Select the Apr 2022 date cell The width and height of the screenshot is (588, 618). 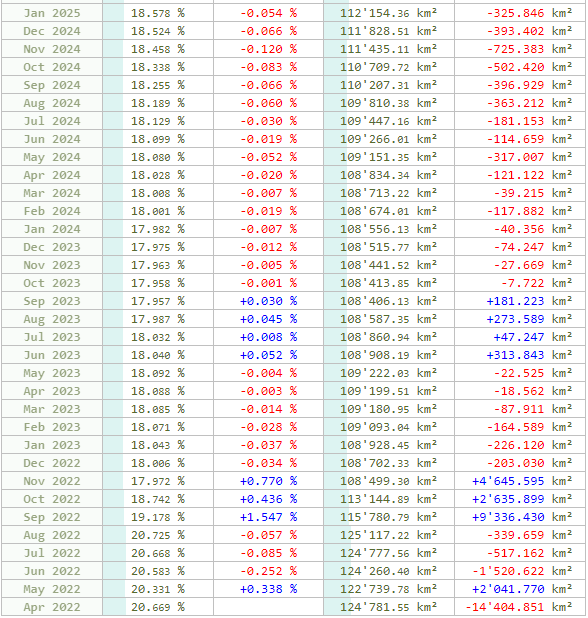tap(52, 607)
